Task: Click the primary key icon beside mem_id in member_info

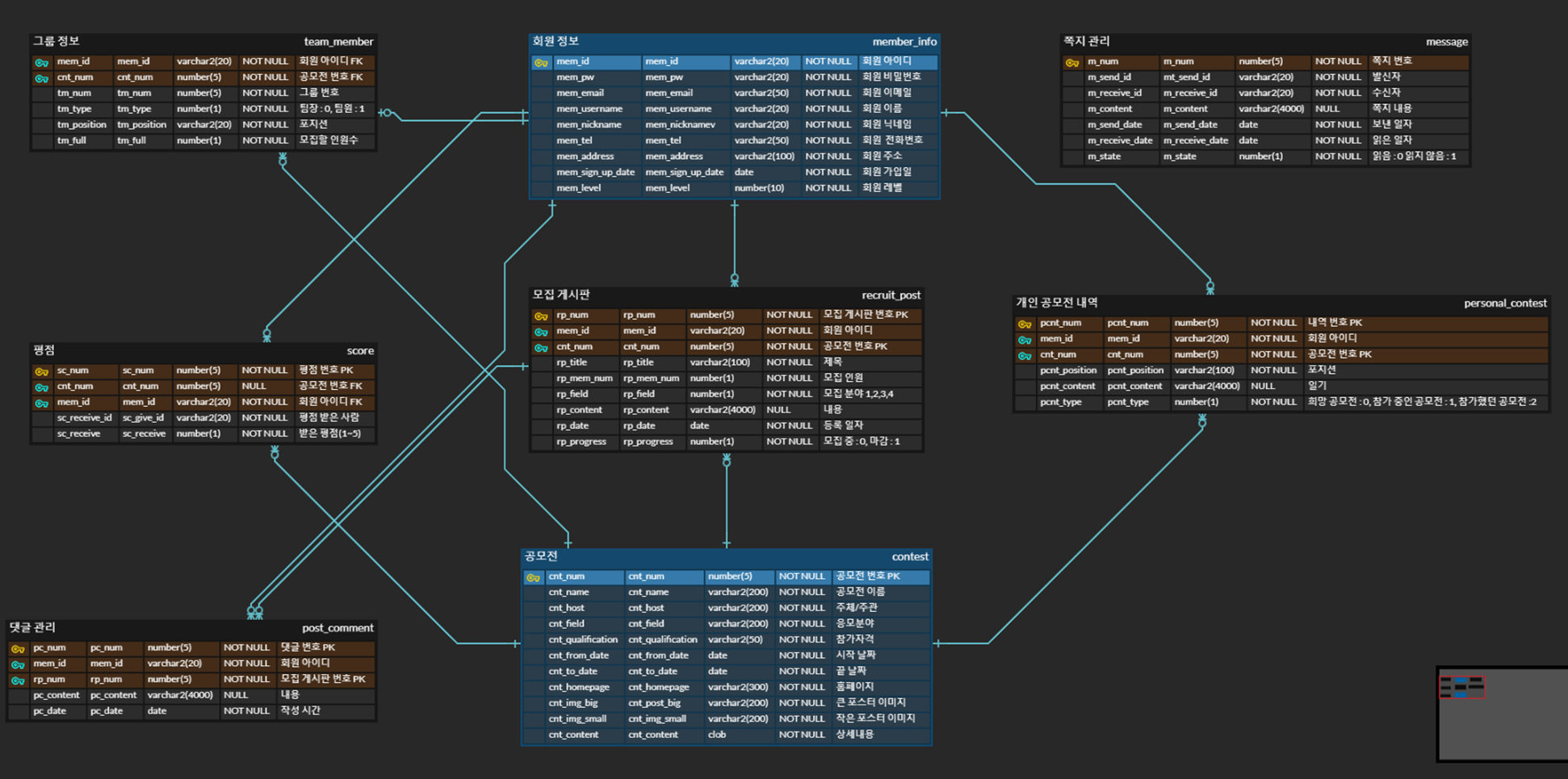Action: [x=541, y=61]
